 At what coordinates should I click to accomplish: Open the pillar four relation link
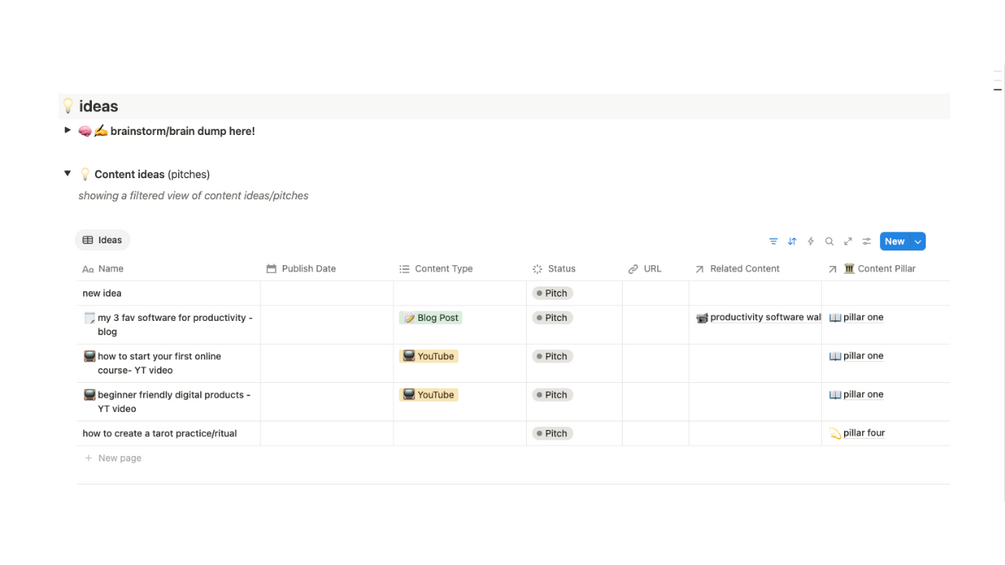(863, 433)
